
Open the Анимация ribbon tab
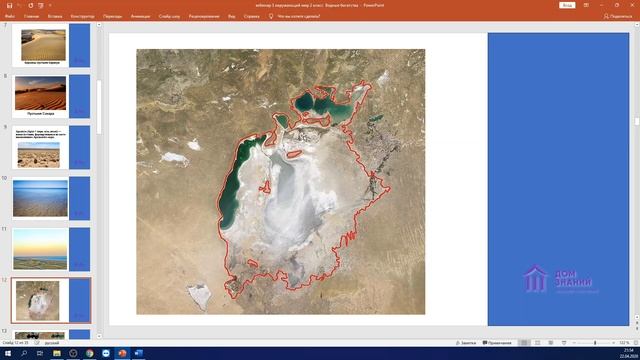(x=140, y=16)
